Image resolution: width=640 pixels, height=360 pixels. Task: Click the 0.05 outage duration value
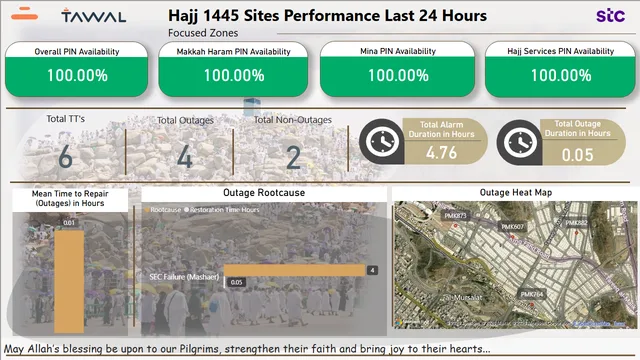tap(577, 155)
